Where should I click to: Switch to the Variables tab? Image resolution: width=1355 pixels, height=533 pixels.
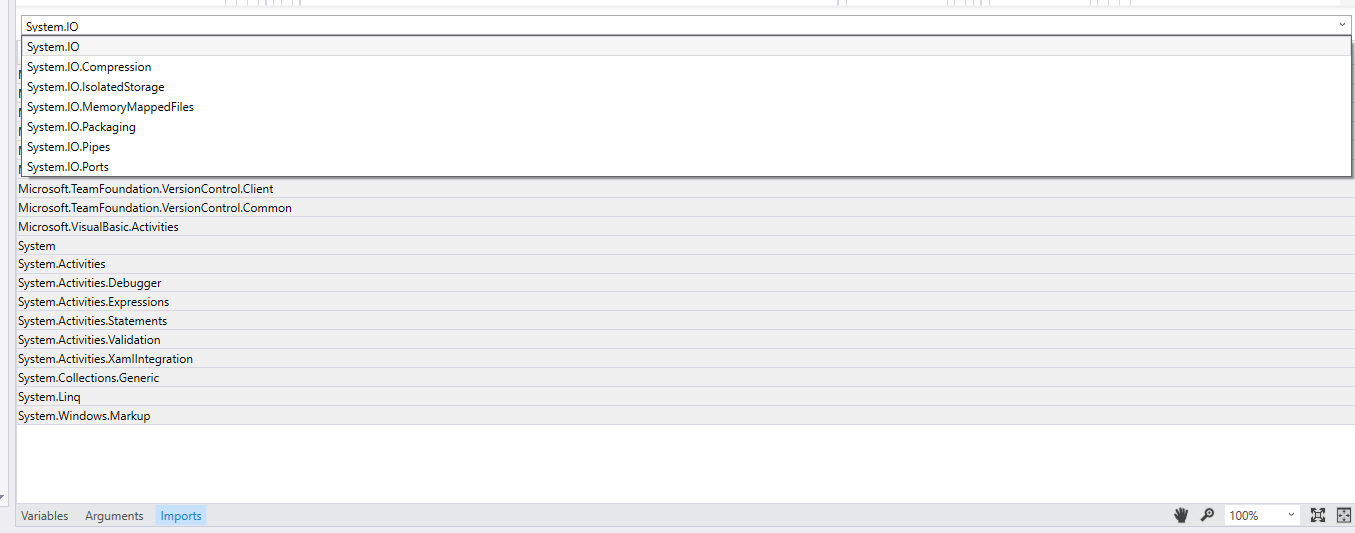coord(45,516)
